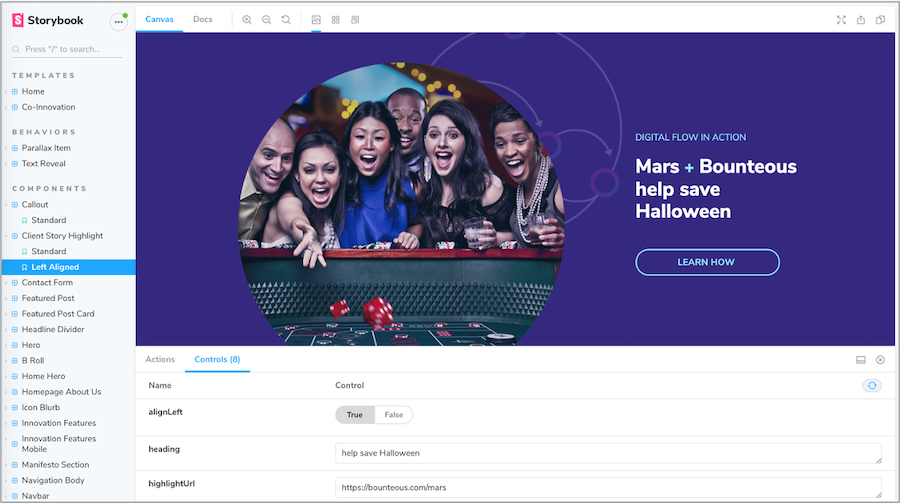Focus the sidebar search field
The width and height of the screenshot is (900, 503).
(x=67, y=49)
